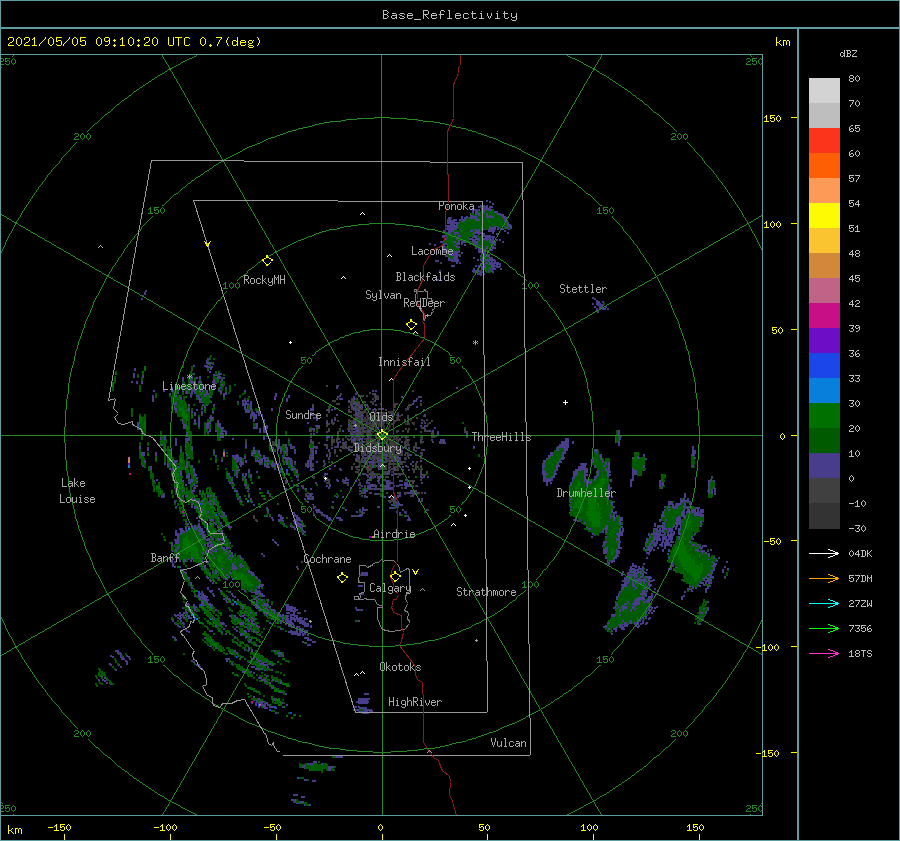Select the yellow diamond marker inside Calgary
Screen dimensions: 900x841
pyautogui.click(x=395, y=576)
